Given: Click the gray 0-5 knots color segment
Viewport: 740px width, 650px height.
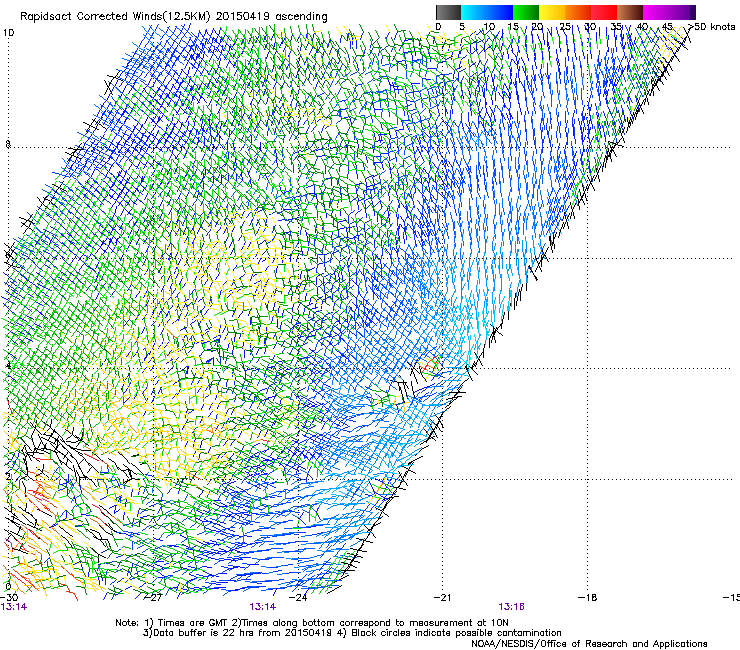Looking at the screenshot, I should point(448,12).
